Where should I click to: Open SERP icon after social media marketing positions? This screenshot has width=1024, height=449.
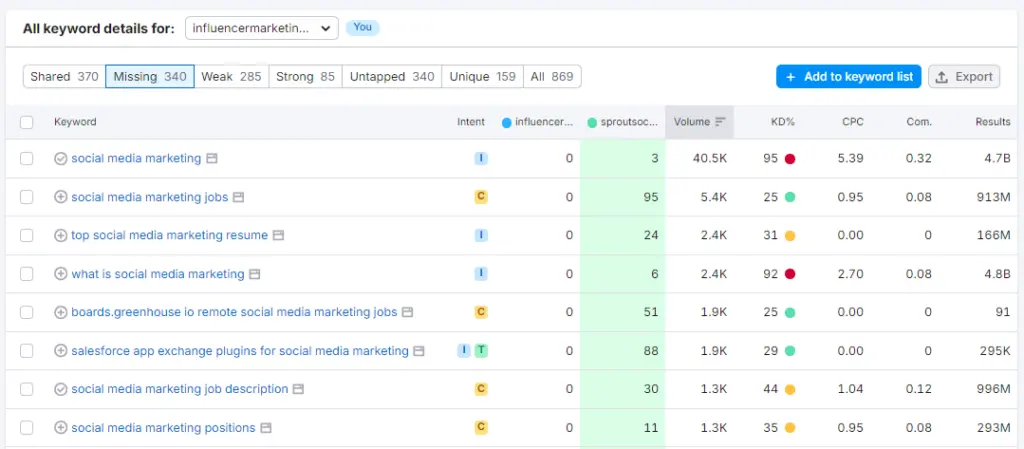pos(266,428)
